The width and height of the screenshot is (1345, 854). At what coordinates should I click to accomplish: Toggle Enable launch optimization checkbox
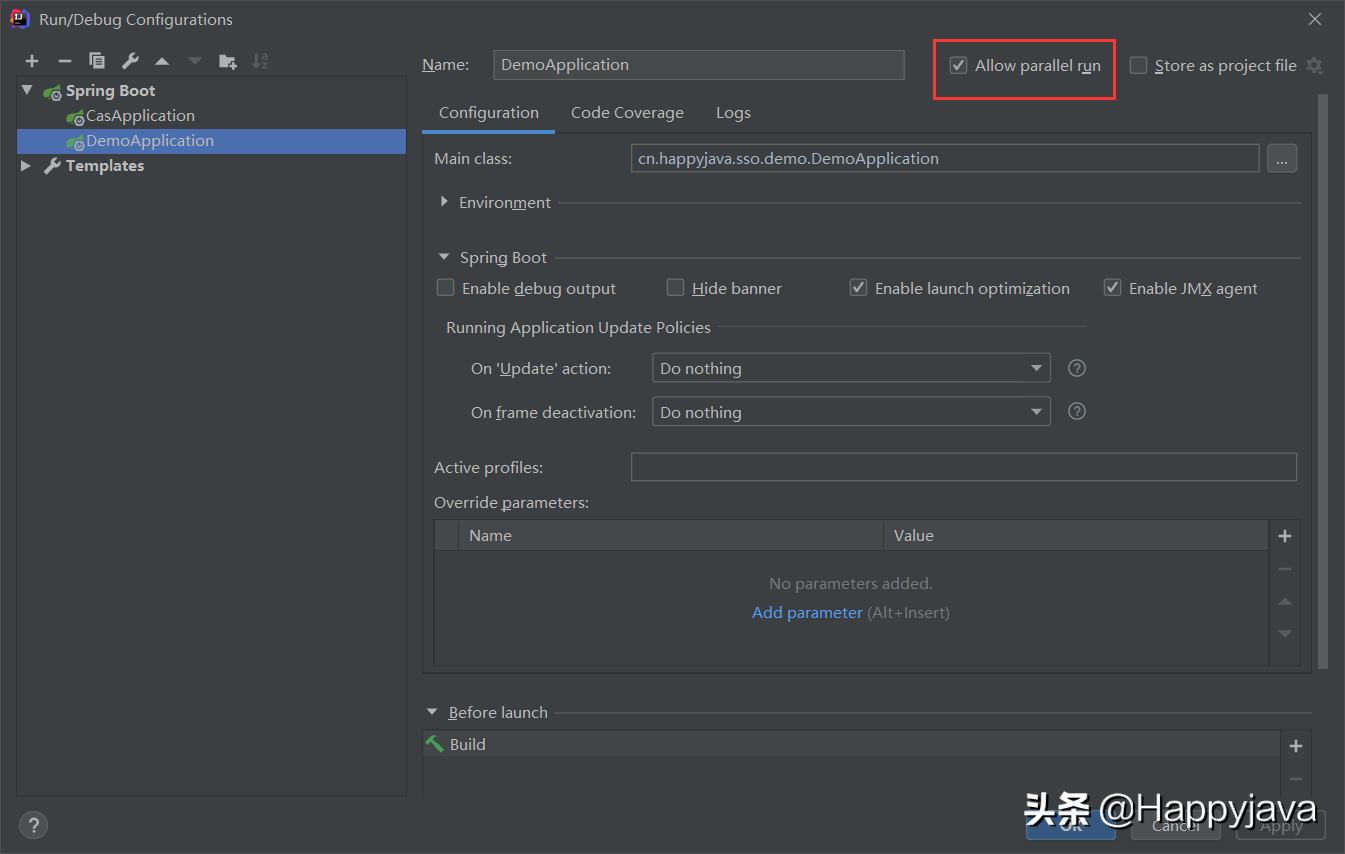[858, 288]
